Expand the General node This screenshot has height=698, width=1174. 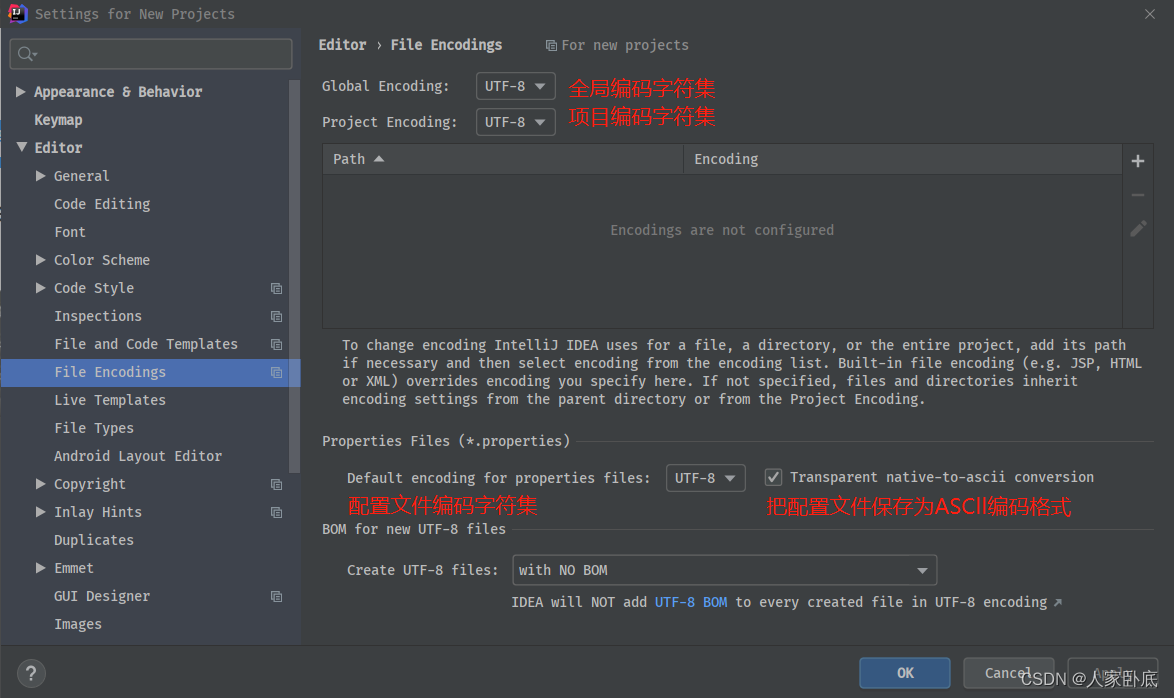[x=40, y=175]
